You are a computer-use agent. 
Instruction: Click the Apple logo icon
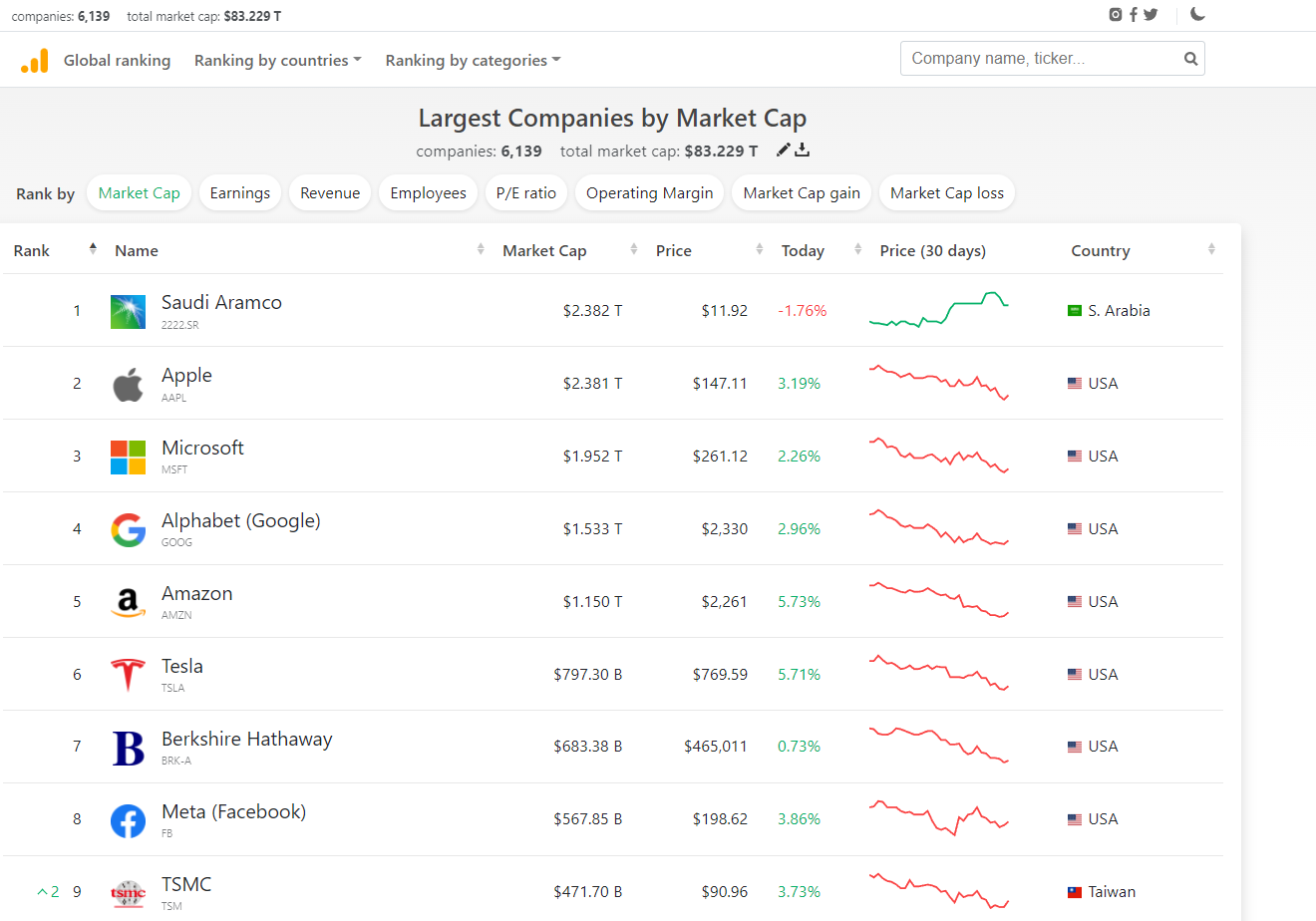tap(128, 384)
